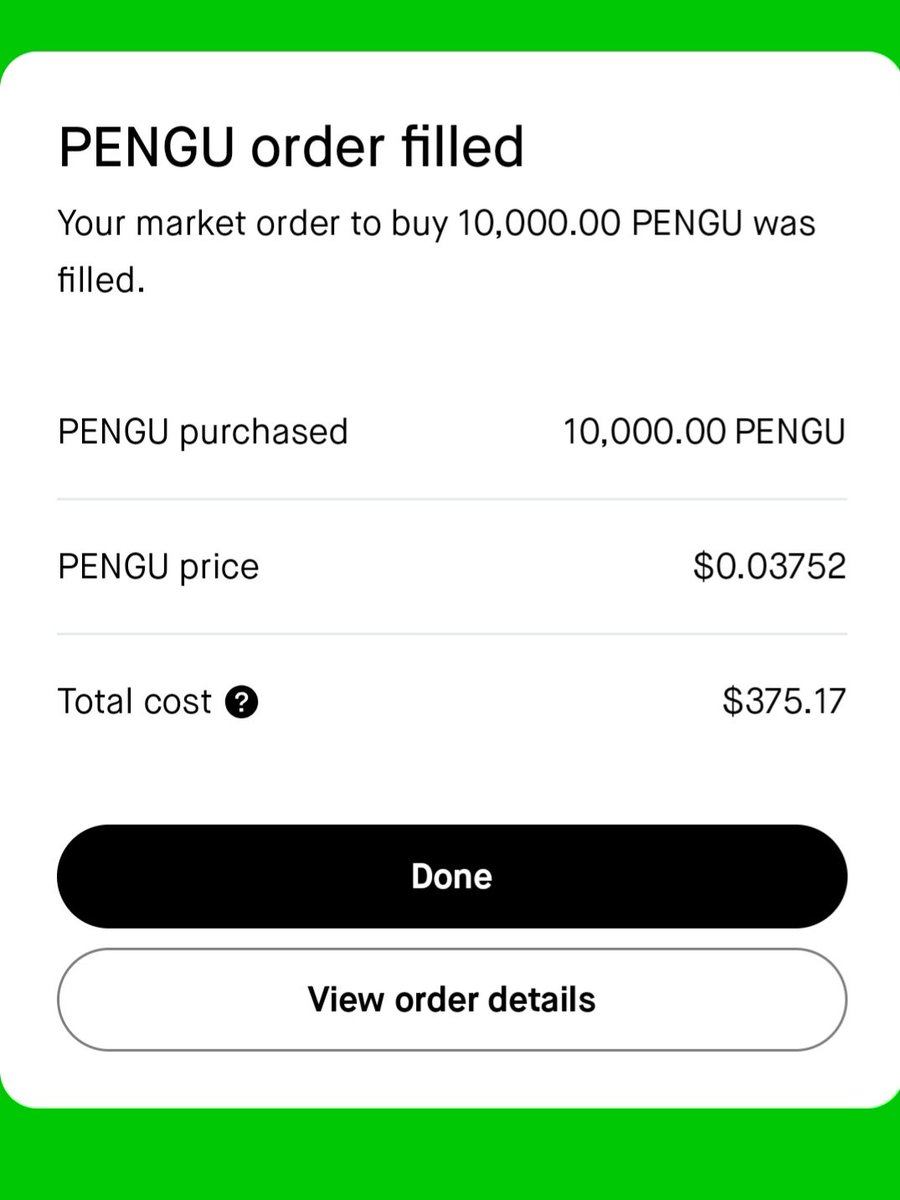Select "10,000.00 PENGU" inside the confirmation sentence
Viewport: 900px width, 1200px height.
tap(598, 223)
